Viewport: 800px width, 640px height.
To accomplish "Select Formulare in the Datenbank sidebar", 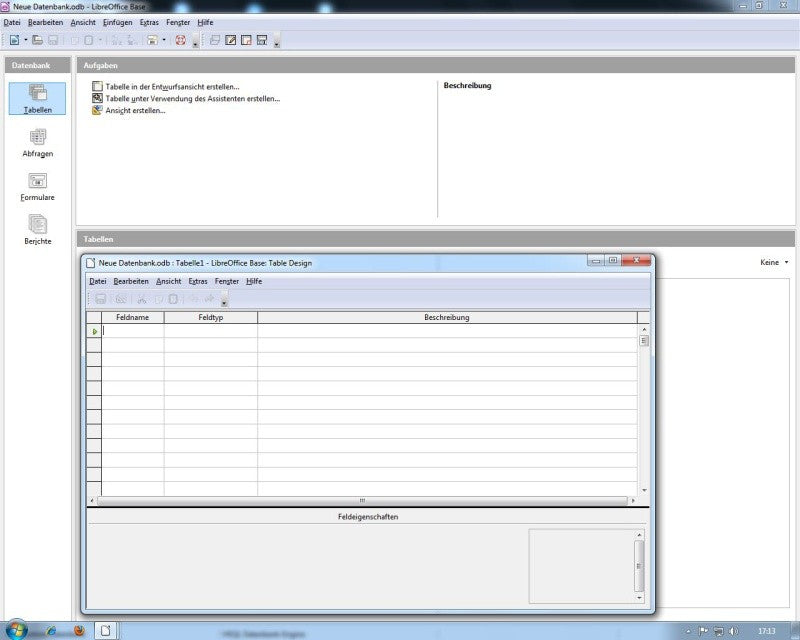I will click(x=37, y=187).
